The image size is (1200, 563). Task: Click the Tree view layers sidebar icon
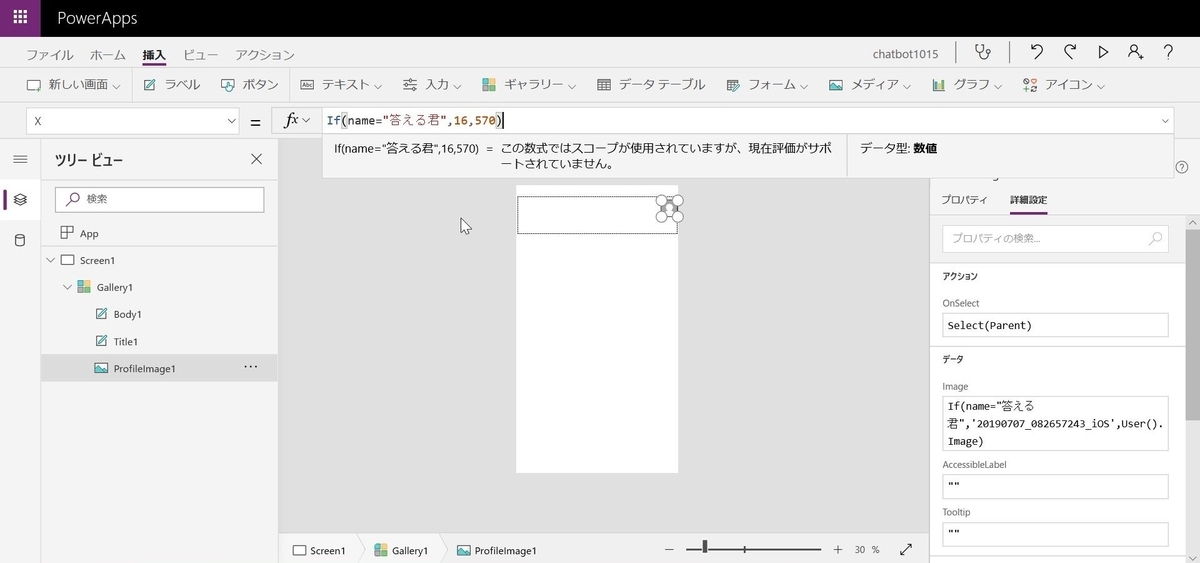[20, 200]
